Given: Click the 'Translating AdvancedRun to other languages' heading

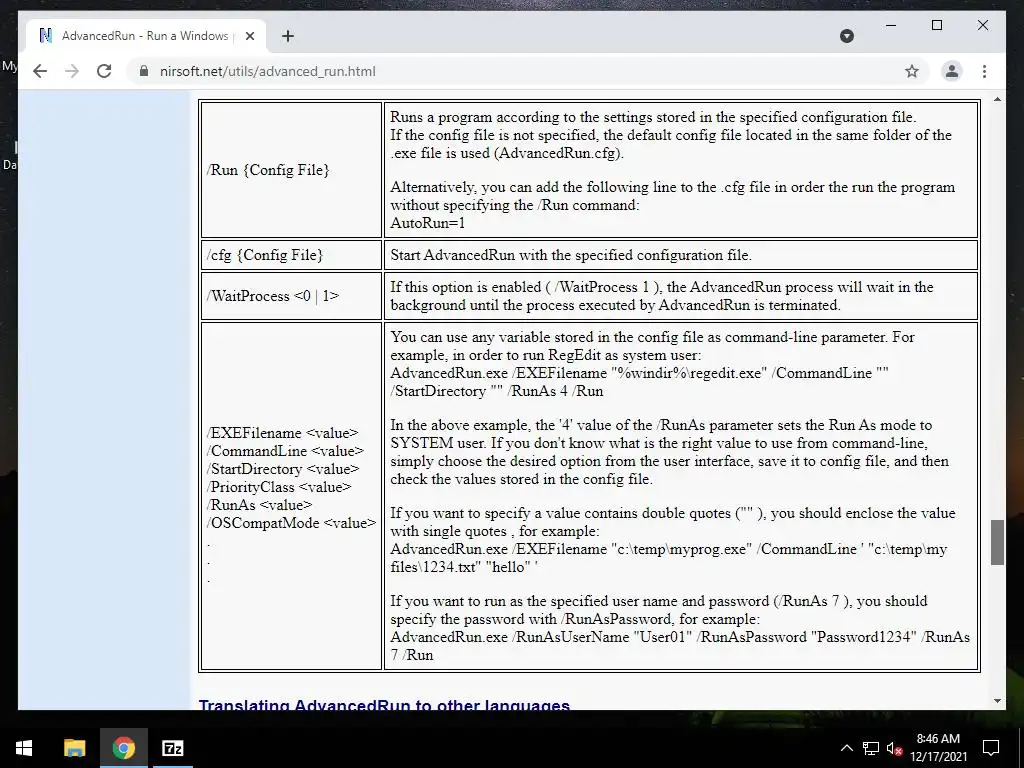Looking at the screenshot, I should point(384,704).
